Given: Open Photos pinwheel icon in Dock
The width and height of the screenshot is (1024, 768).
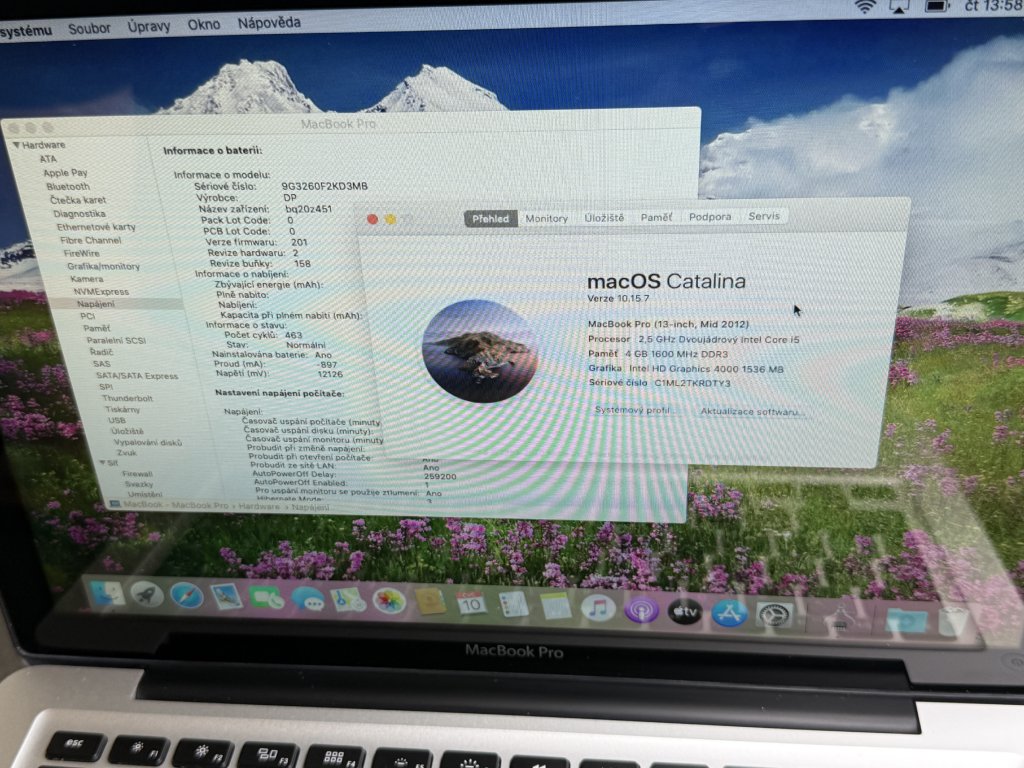Looking at the screenshot, I should click(389, 601).
